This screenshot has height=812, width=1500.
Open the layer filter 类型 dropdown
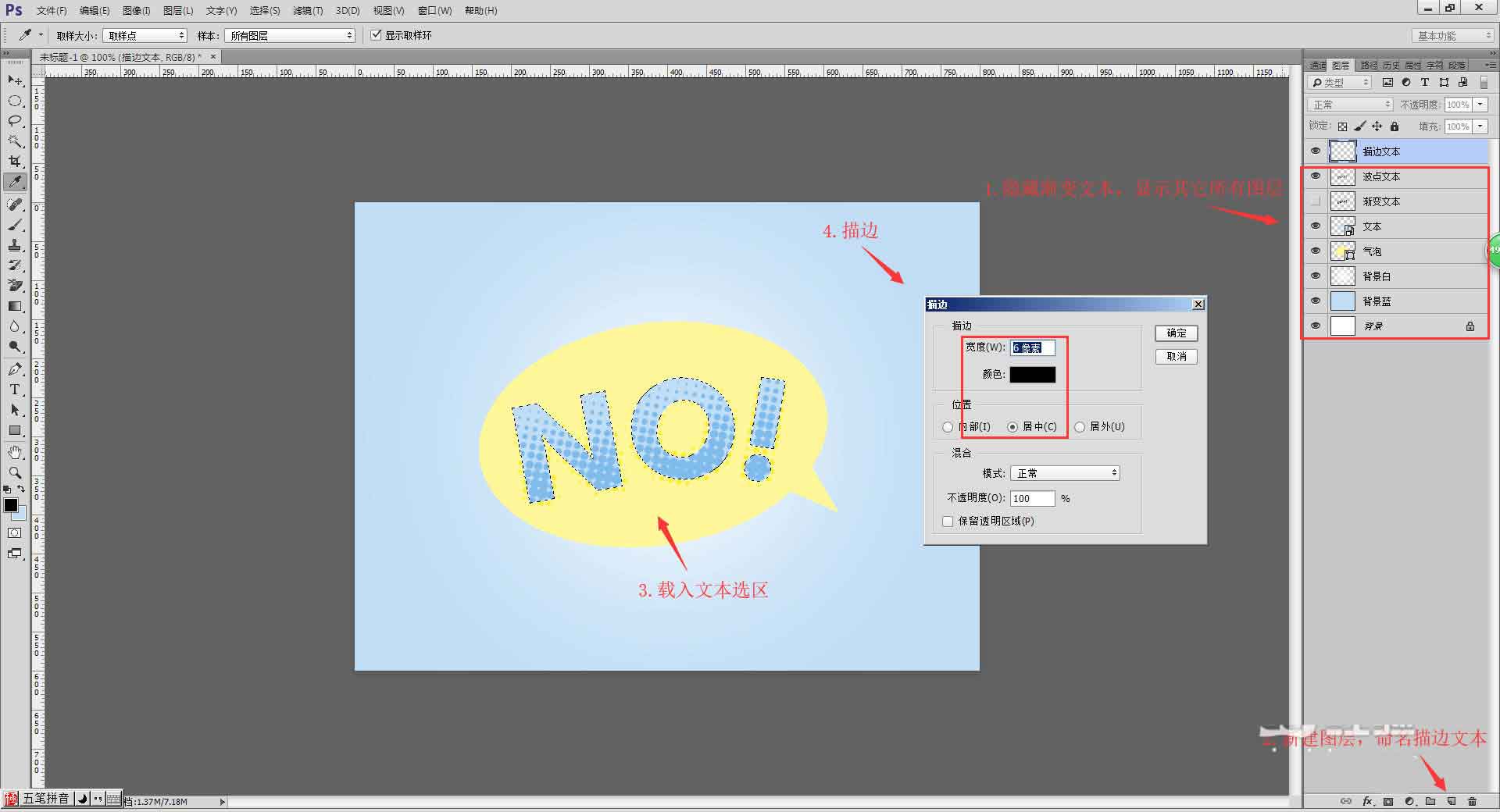pyautogui.click(x=1340, y=83)
